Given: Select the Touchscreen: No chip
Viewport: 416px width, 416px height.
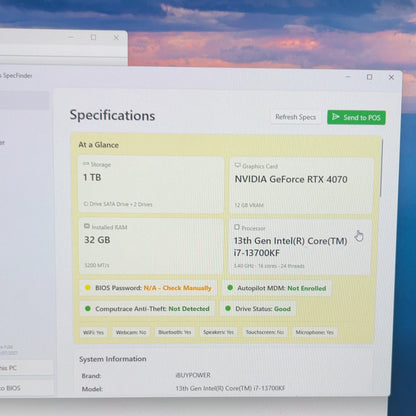Looking at the screenshot, I should click(265, 332).
